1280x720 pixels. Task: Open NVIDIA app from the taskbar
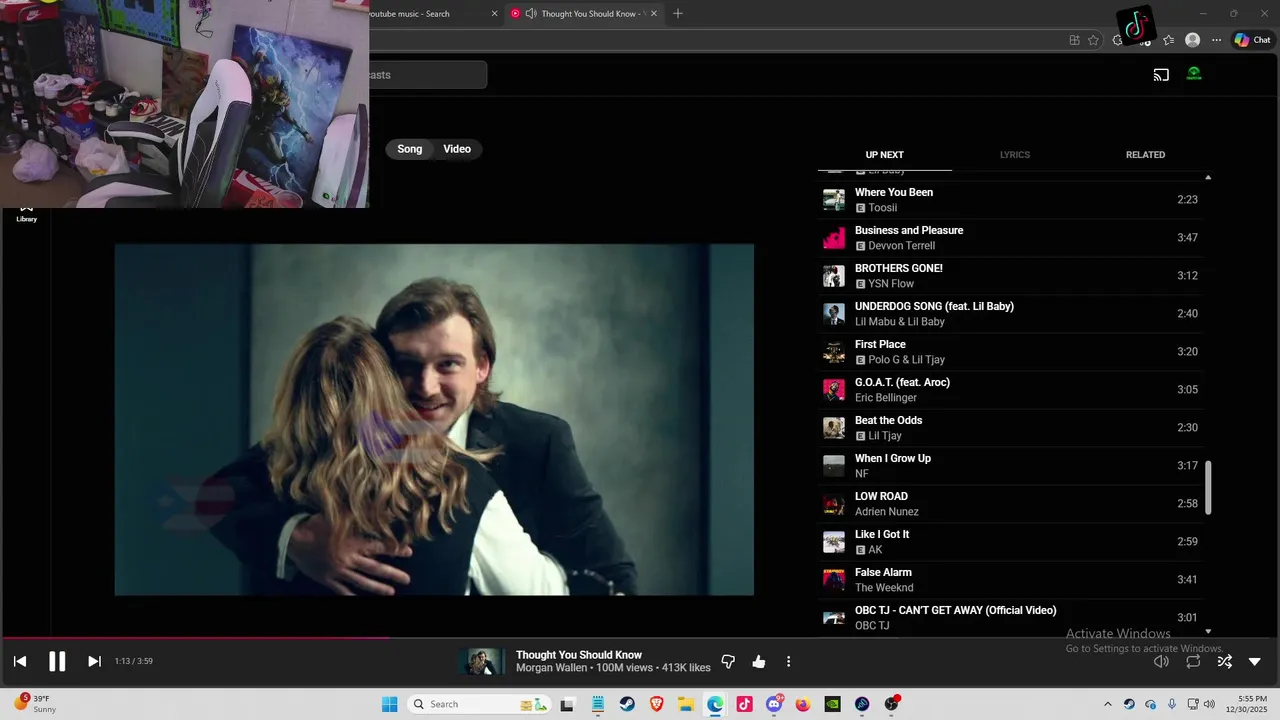tap(833, 704)
